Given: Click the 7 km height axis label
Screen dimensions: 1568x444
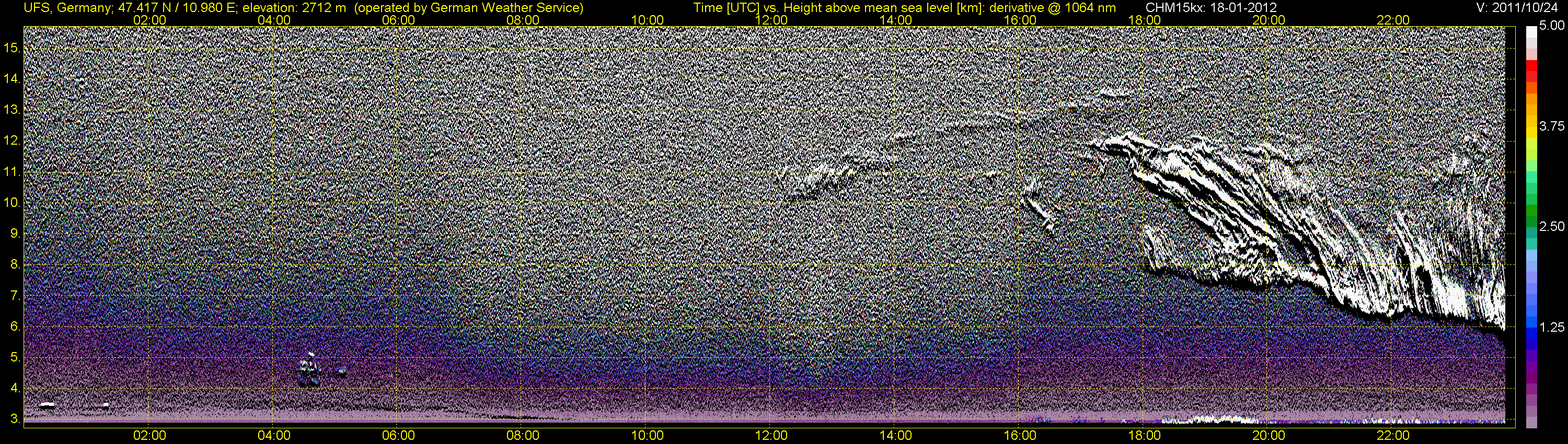Looking at the screenshot, I should tap(15, 296).
